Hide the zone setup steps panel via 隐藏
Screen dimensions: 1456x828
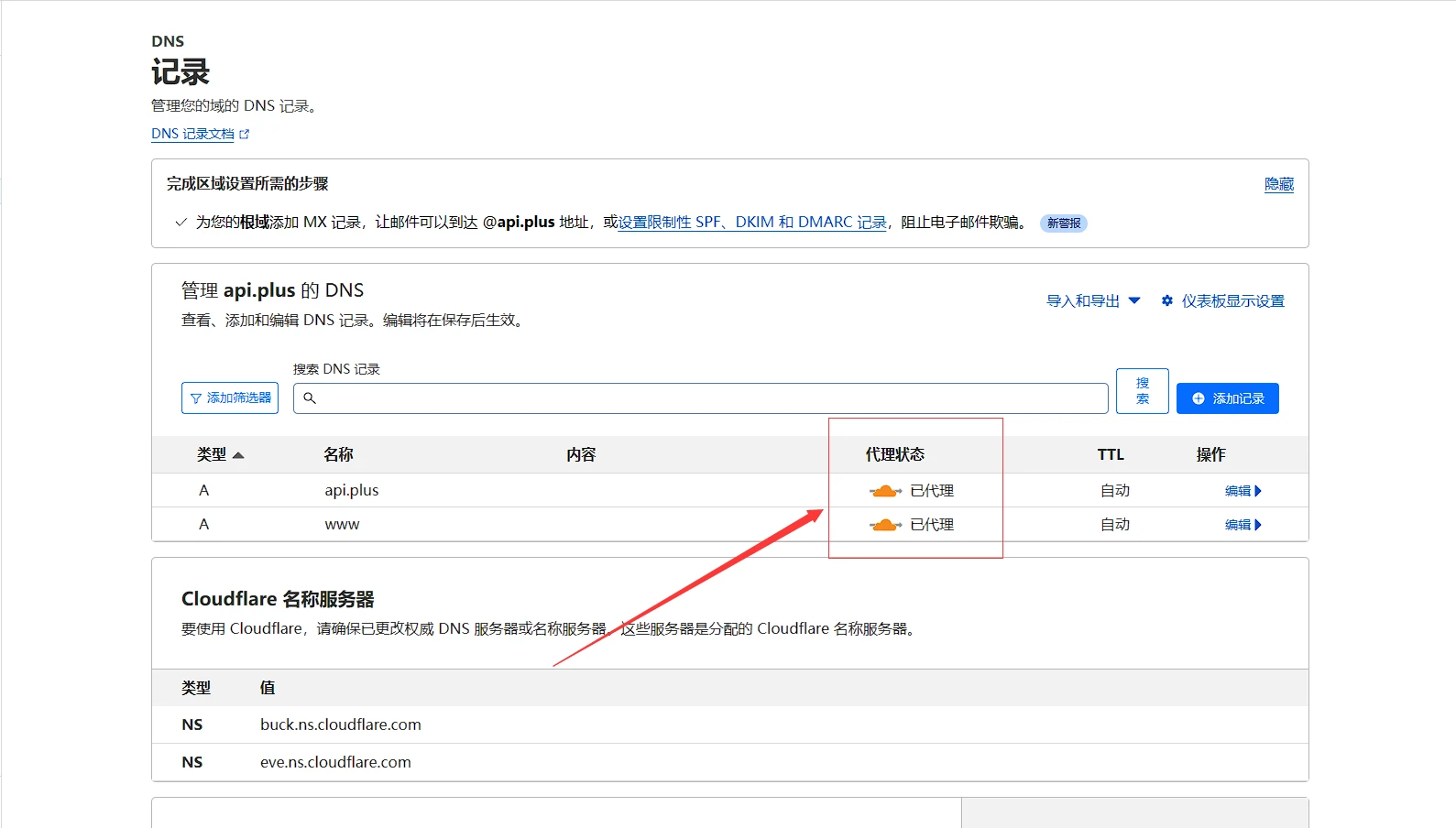point(1278,184)
